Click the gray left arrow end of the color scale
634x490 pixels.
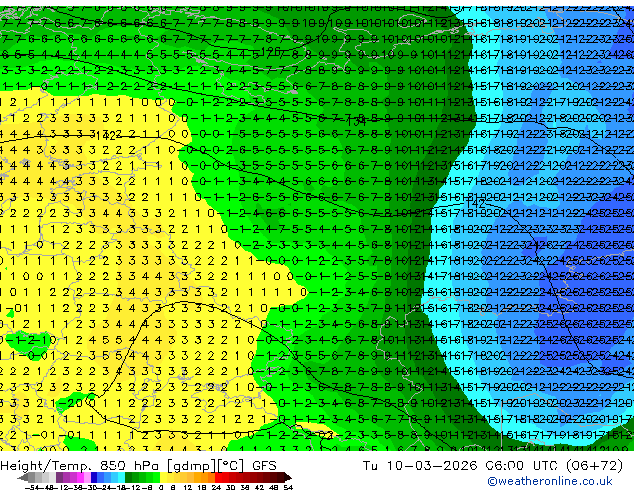click(x=23, y=477)
